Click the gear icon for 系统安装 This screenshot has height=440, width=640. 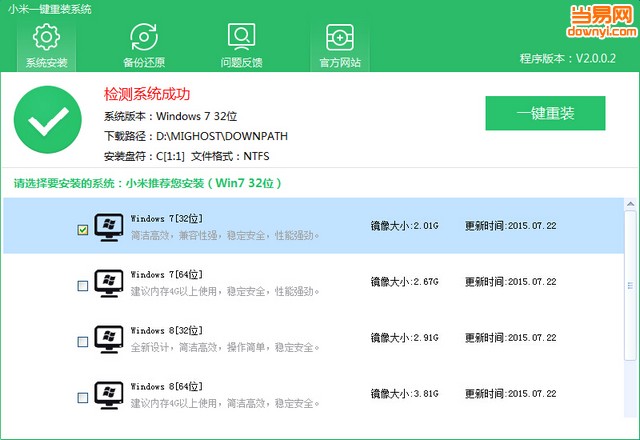click(46, 38)
